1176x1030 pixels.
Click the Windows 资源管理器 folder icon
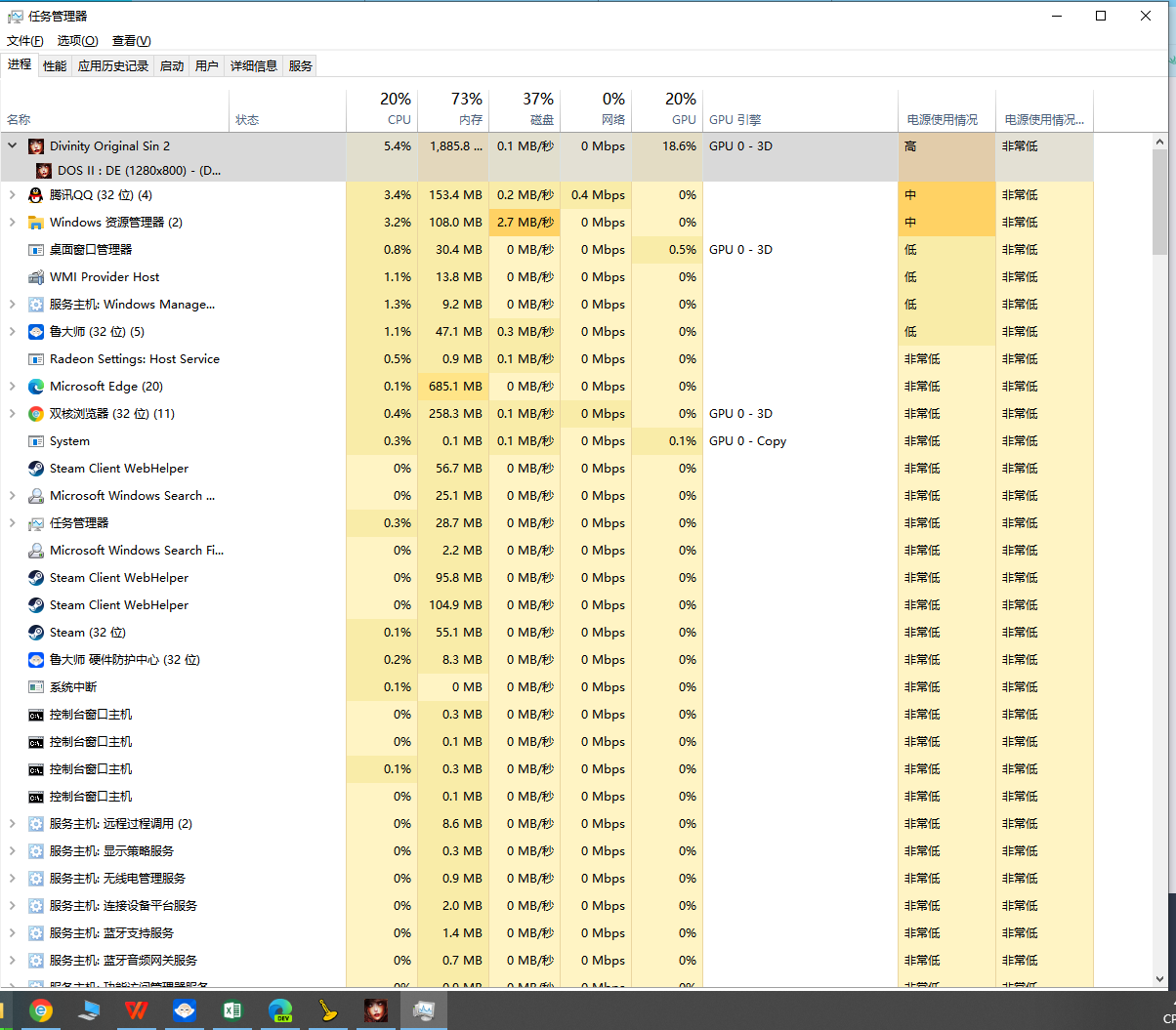(36, 223)
